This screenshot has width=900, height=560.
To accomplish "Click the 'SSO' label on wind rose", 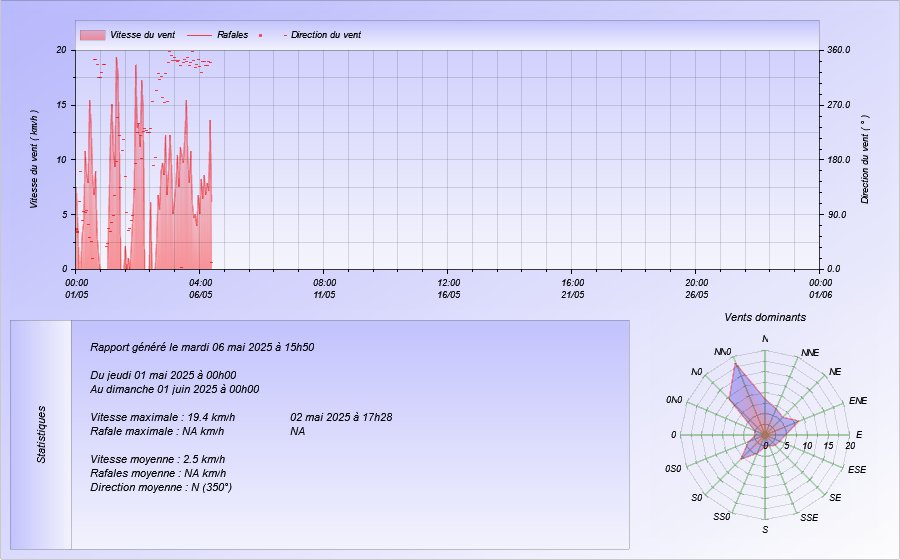I will point(721,517).
